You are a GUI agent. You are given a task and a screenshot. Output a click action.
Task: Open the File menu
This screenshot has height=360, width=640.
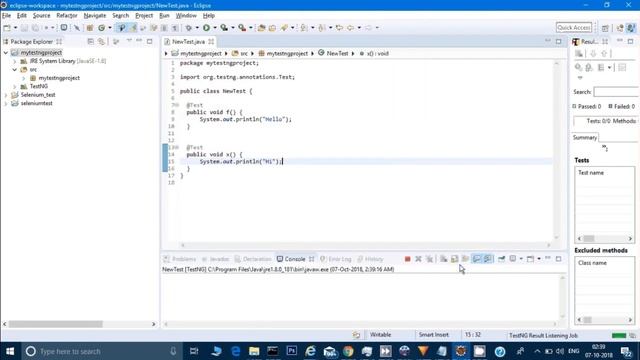click(7, 16)
